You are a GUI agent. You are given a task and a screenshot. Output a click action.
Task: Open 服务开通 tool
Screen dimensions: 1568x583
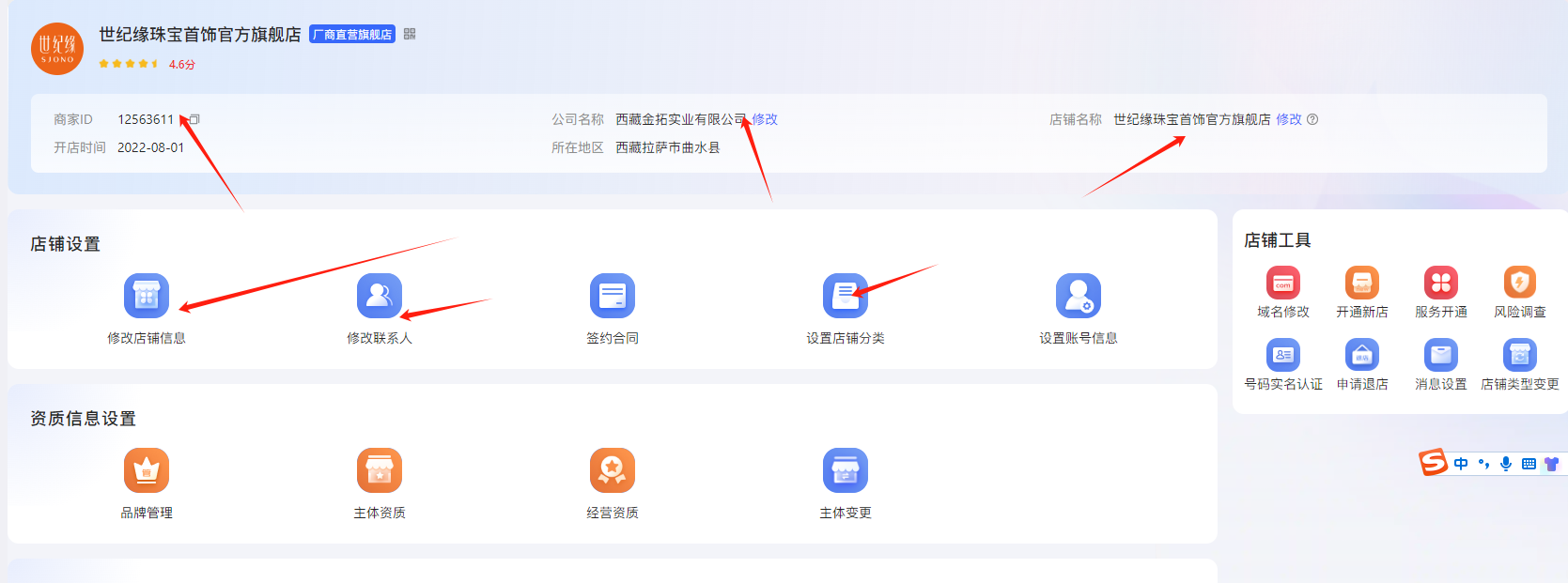point(1440,283)
